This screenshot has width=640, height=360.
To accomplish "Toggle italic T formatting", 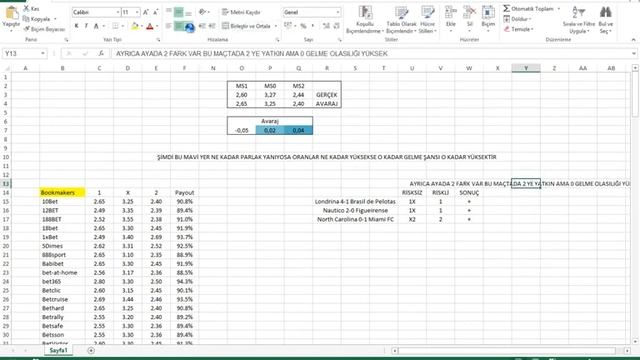I will [86, 26].
